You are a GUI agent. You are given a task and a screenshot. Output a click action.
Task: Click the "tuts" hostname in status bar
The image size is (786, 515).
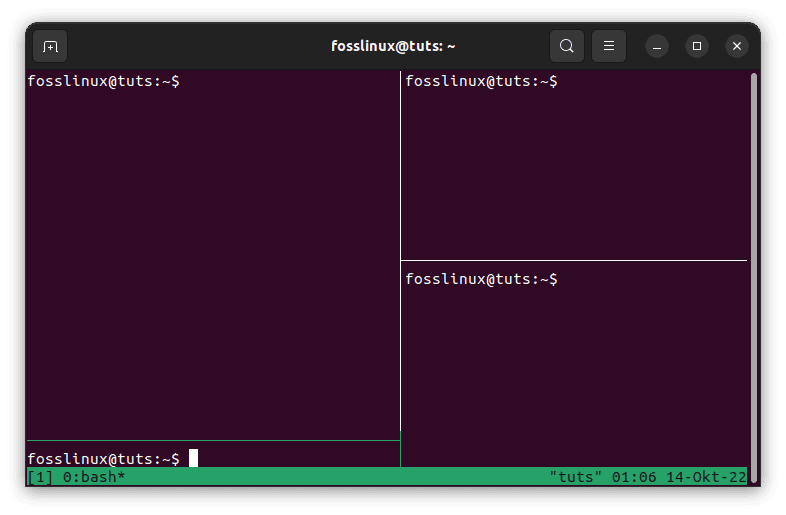point(576,477)
